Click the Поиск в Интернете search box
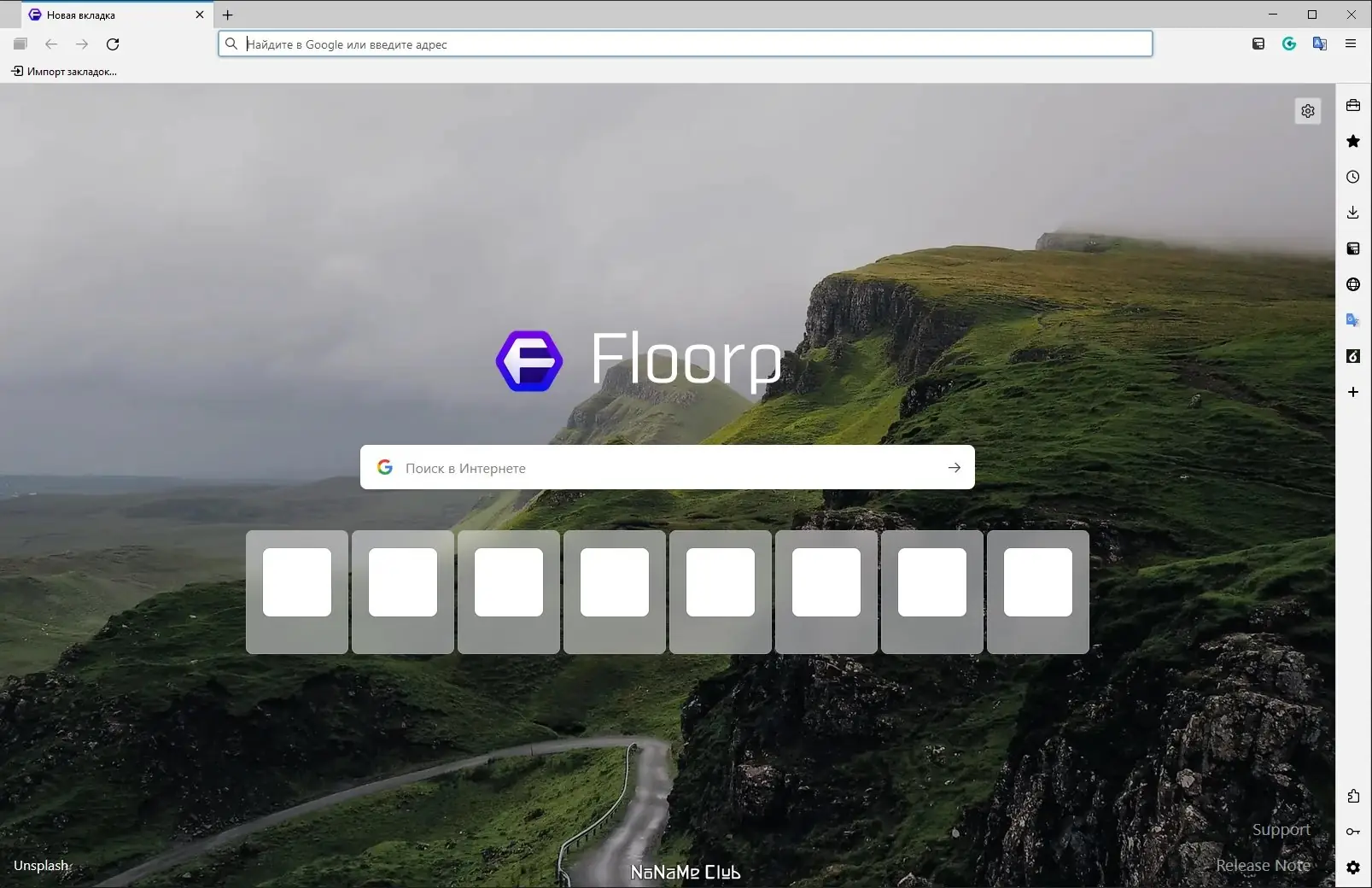1372x888 pixels. 668,467
